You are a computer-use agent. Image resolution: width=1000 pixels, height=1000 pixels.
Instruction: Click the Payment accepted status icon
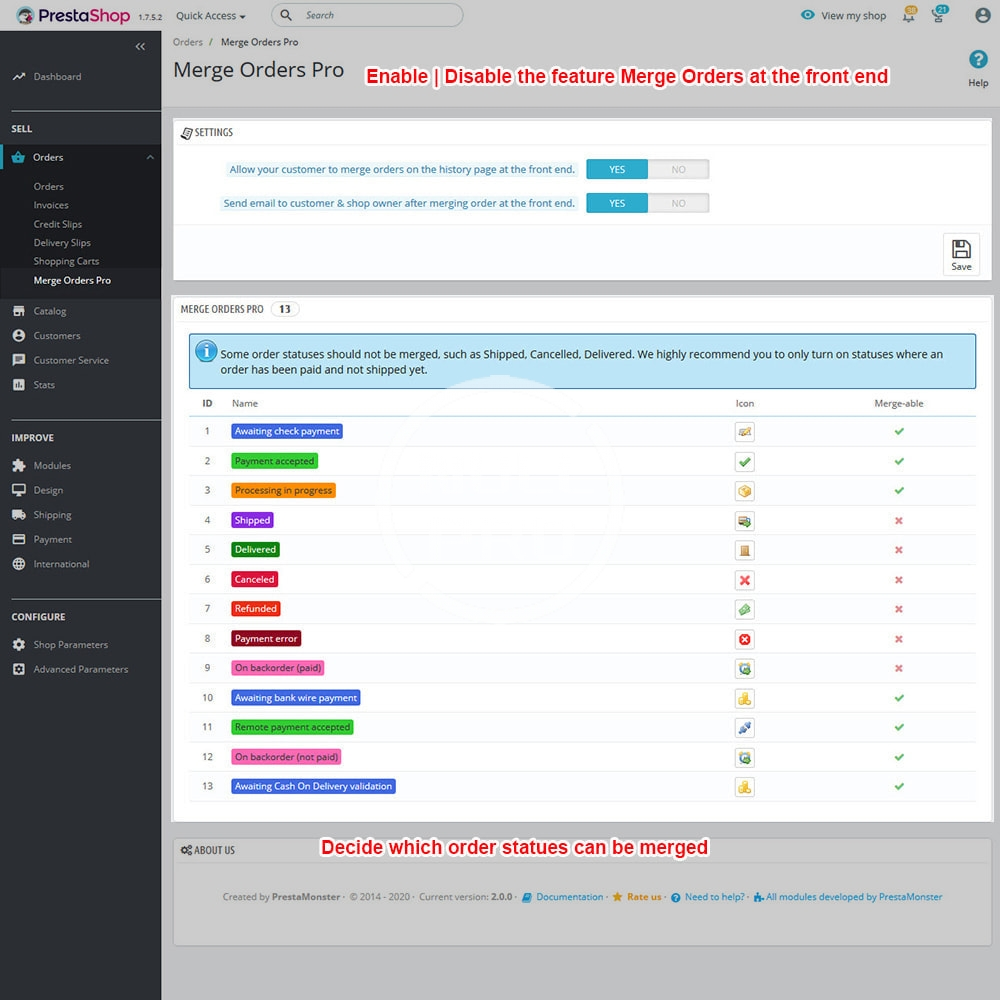[743, 462]
